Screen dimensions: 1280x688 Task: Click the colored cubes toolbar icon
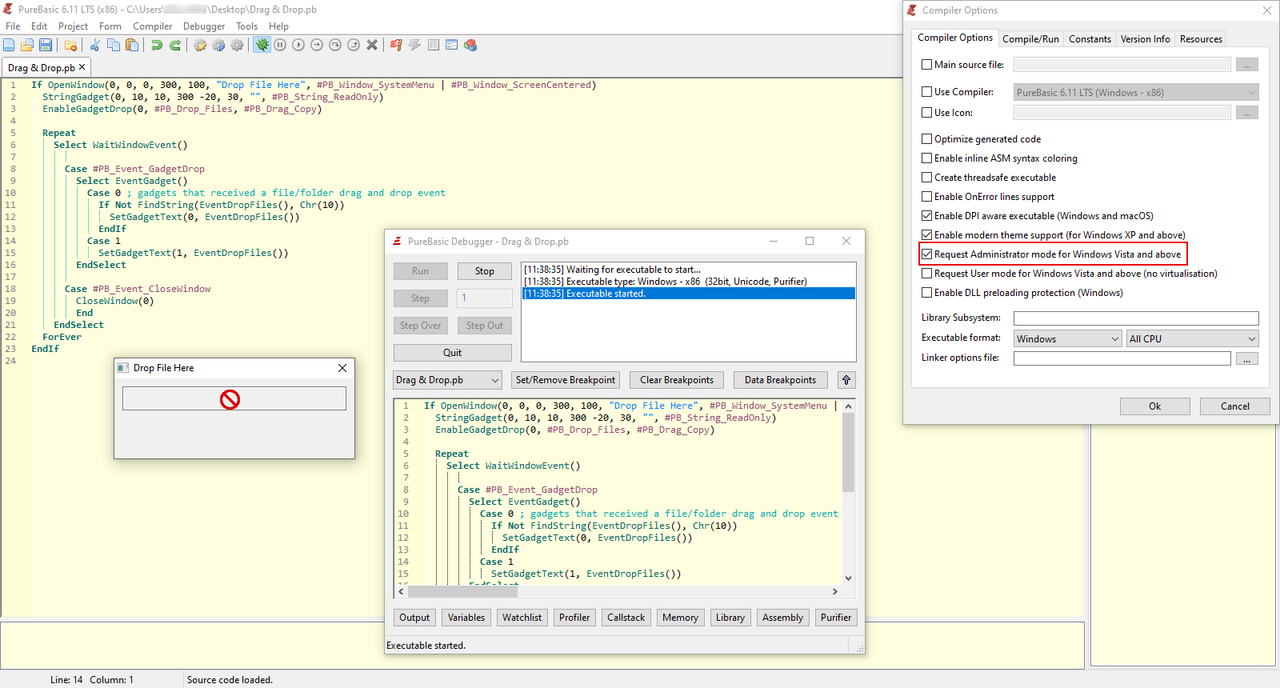point(470,45)
